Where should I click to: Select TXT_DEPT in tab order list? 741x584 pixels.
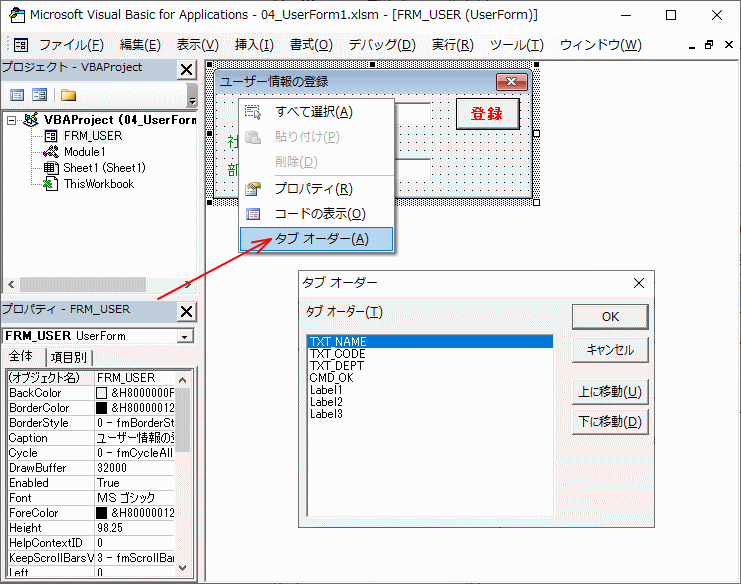430,366
